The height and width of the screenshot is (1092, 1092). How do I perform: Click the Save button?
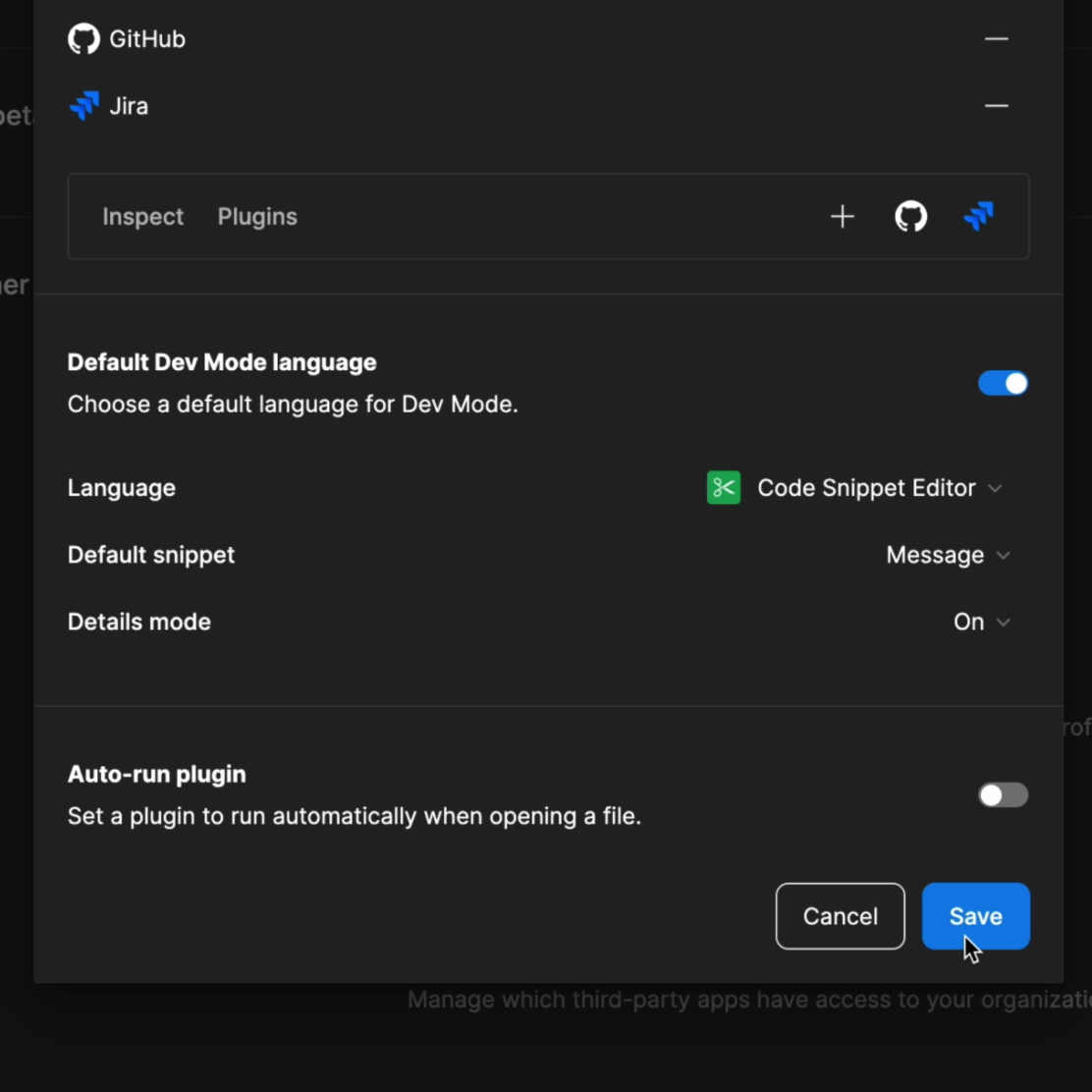pyautogui.click(x=976, y=916)
